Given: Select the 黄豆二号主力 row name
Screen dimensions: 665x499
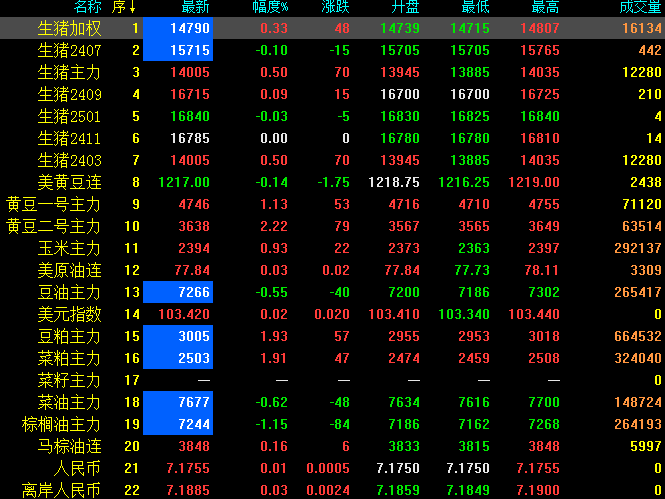Looking at the screenshot, I should click(53, 227).
